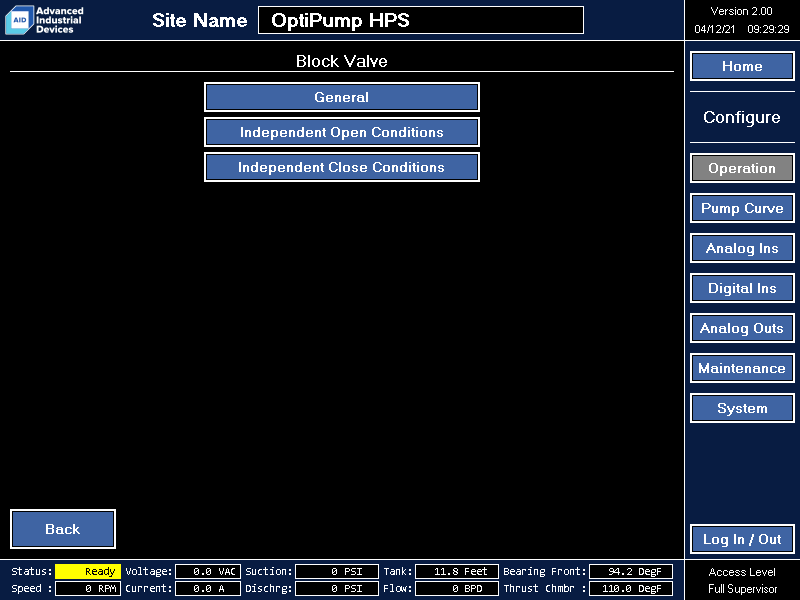Screen dimensions: 800x600
Task: Click the Configure section label
Action: click(742, 117)
